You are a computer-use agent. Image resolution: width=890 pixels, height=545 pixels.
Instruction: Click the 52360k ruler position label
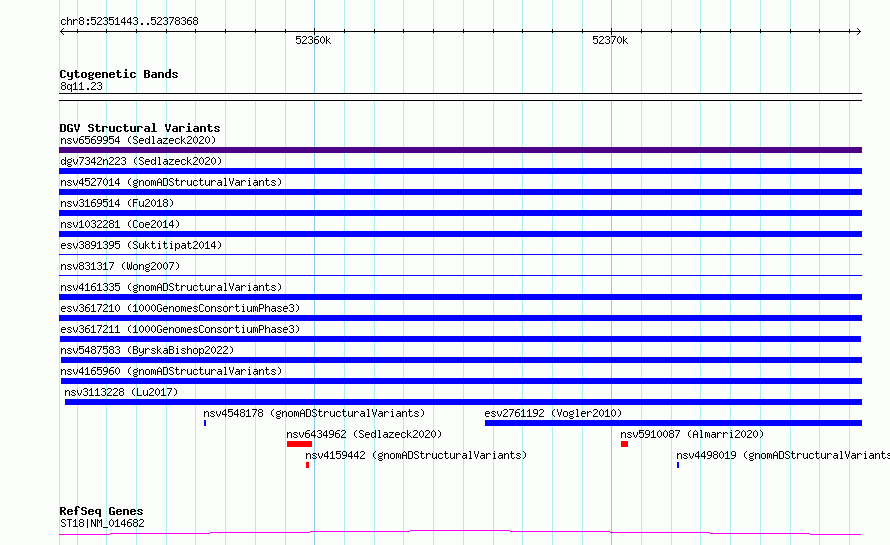point(313,40)
